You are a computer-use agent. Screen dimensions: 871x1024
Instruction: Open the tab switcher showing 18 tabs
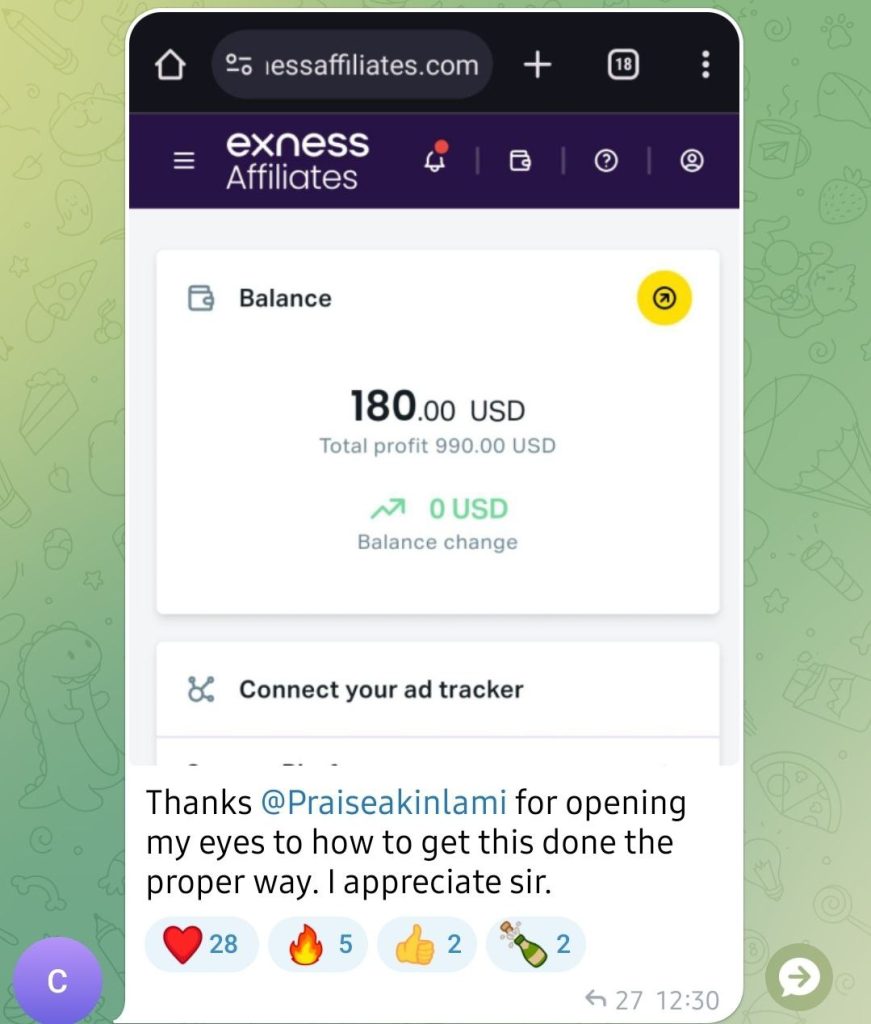(x=623, y=64)
